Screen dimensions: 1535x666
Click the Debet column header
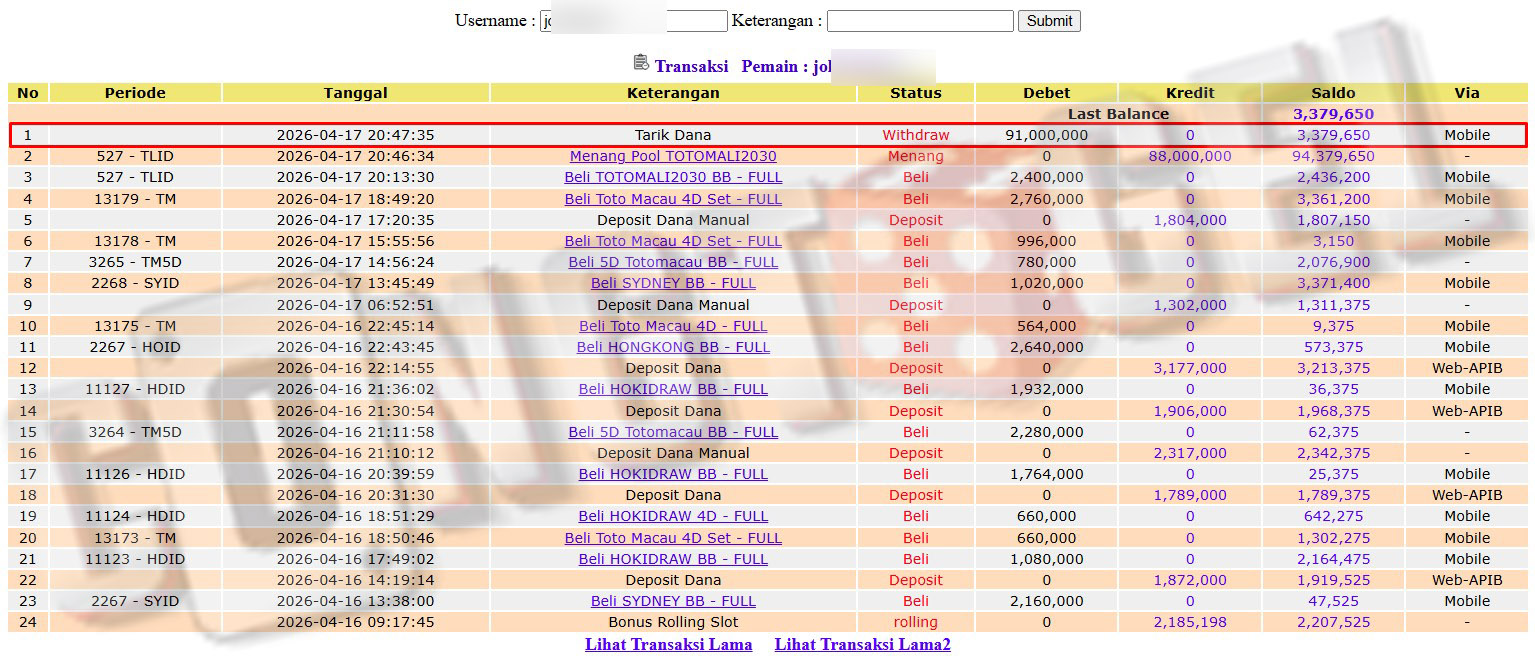pos(1046,93)
